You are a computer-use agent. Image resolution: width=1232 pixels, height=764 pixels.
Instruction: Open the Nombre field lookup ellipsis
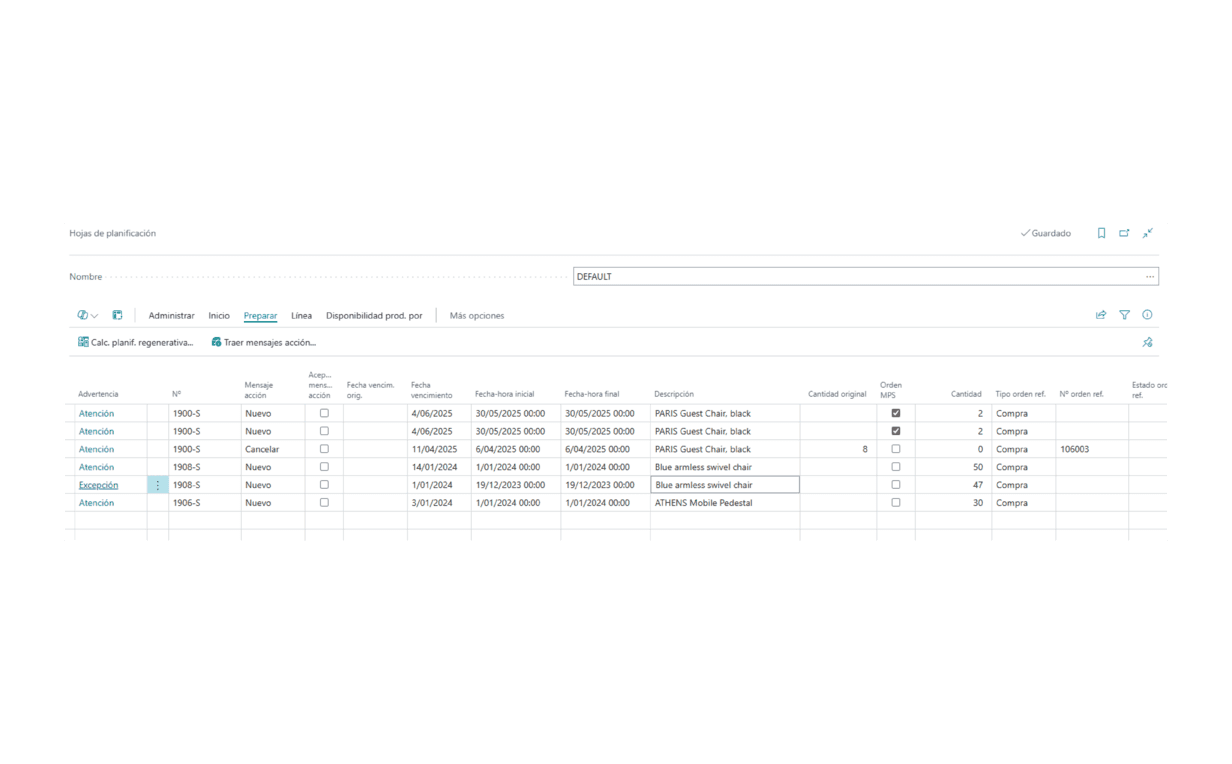pos(1150,276)
